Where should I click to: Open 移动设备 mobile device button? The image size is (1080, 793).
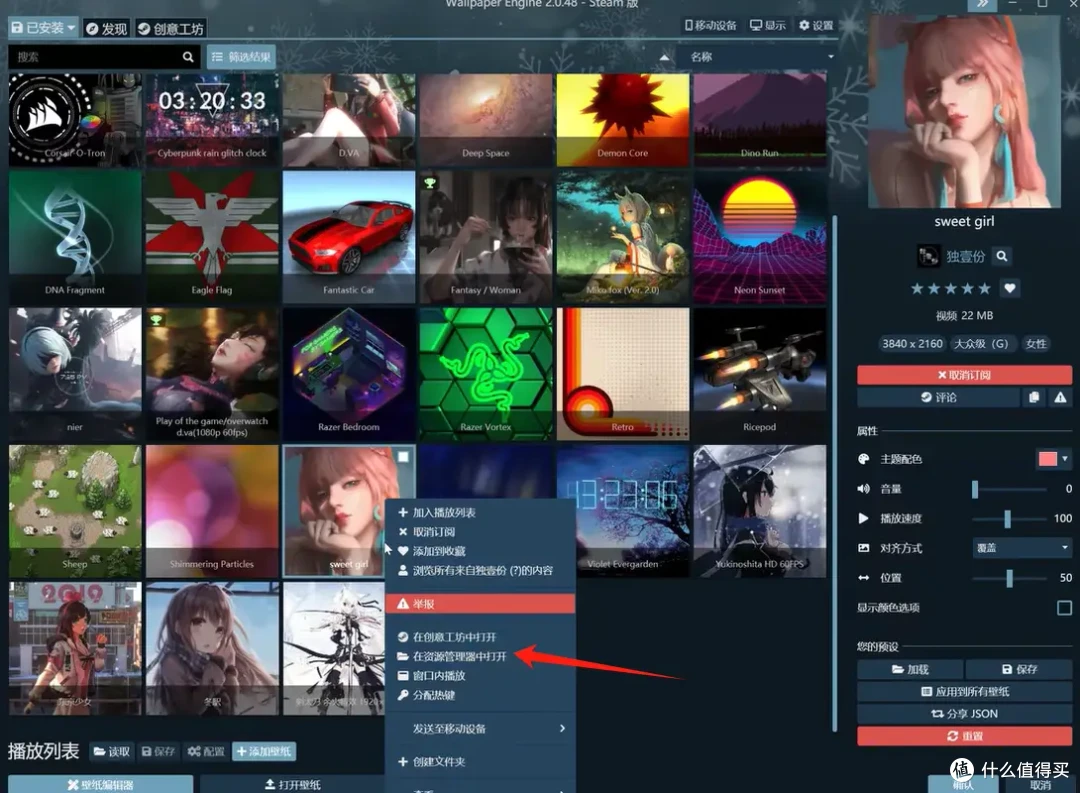pyautogui.click(x=710, y=25)
